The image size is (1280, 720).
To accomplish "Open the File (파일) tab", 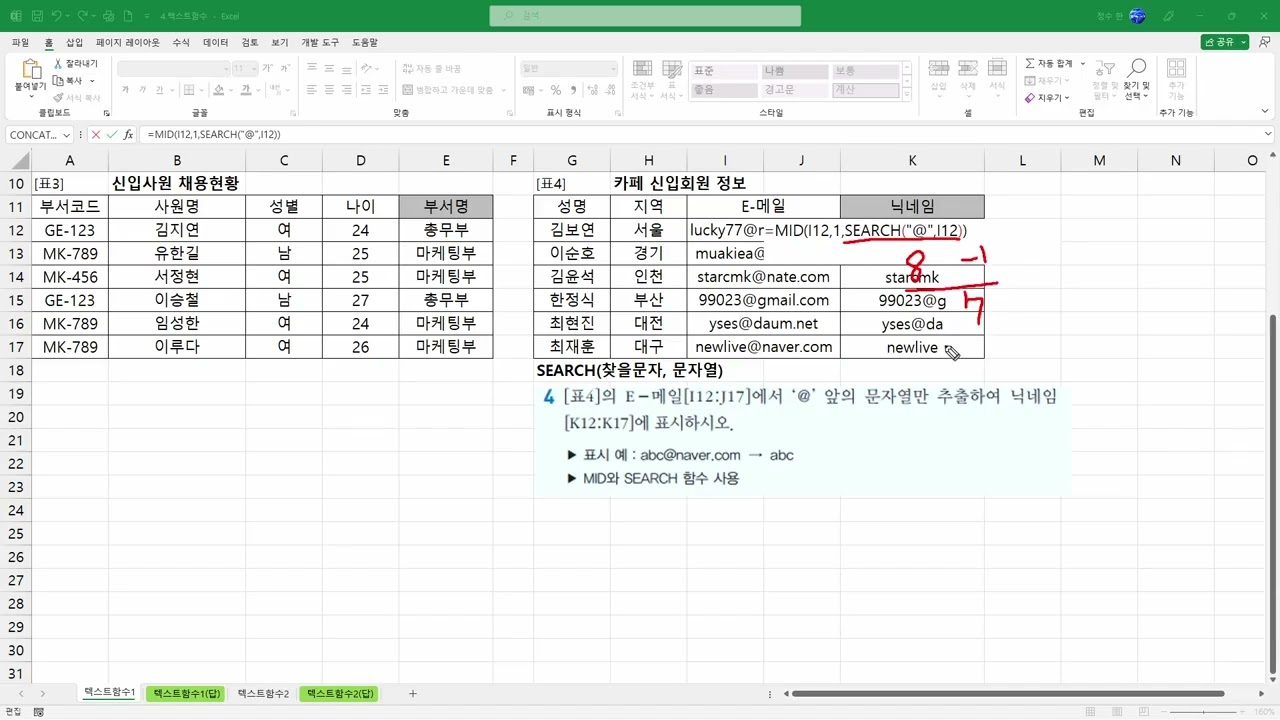I will pos(20,43).
